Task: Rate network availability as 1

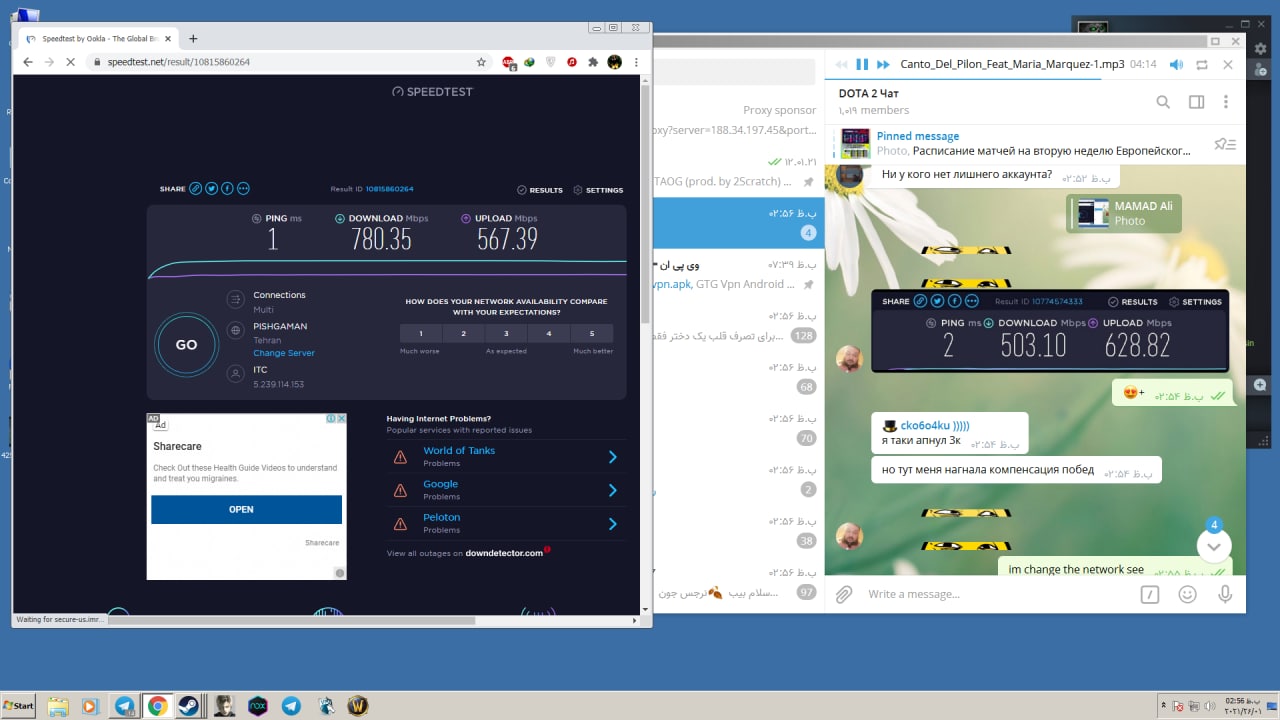Action: (x=421, y=334)
